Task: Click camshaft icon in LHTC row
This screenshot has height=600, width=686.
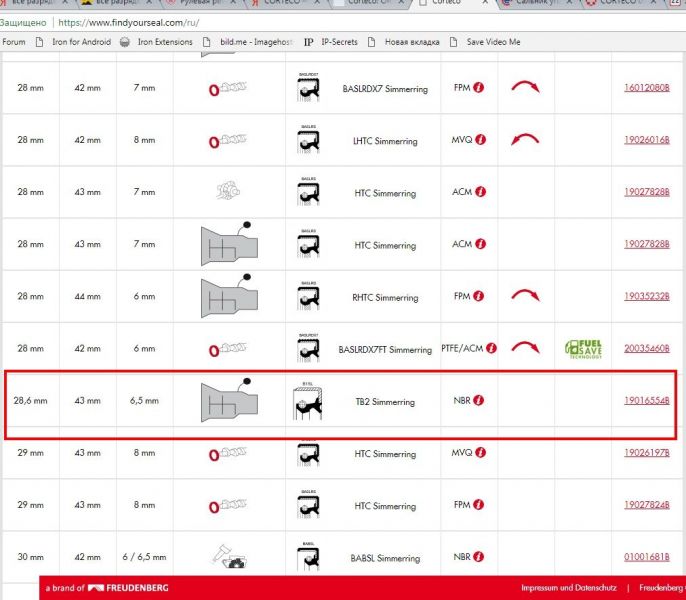Action: tap(228, 140)
